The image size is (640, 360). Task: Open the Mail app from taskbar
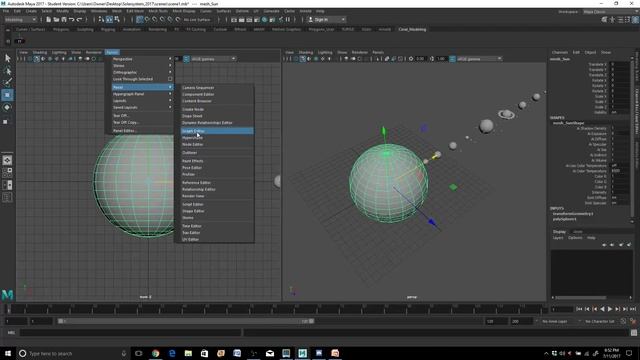[x=270, y=353]
